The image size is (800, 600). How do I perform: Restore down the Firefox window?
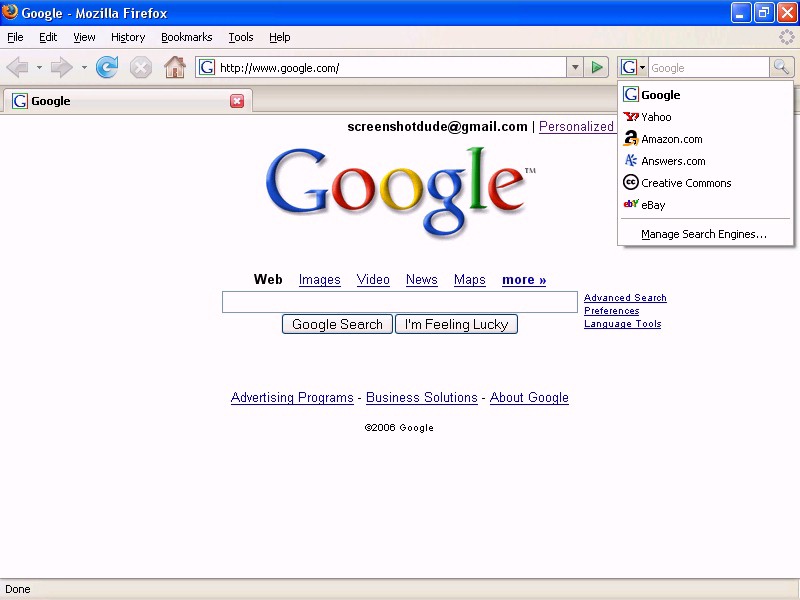point(763,13)
